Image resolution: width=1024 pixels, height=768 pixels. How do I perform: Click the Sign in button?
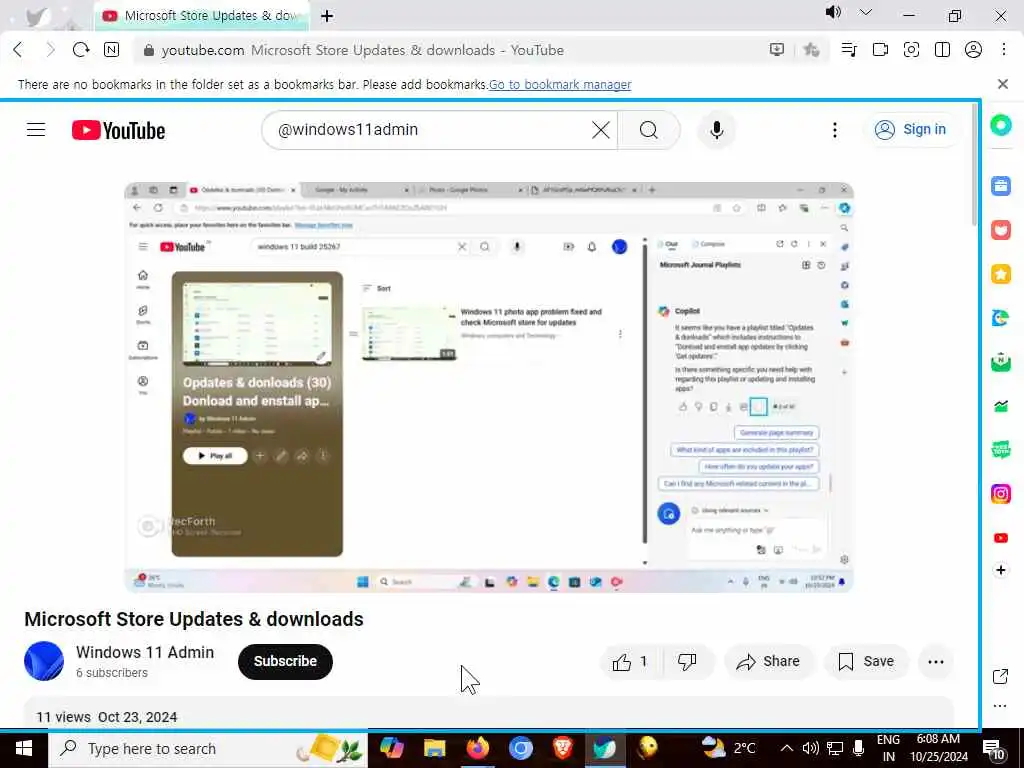pyautogui.click(x=912, y=130)
